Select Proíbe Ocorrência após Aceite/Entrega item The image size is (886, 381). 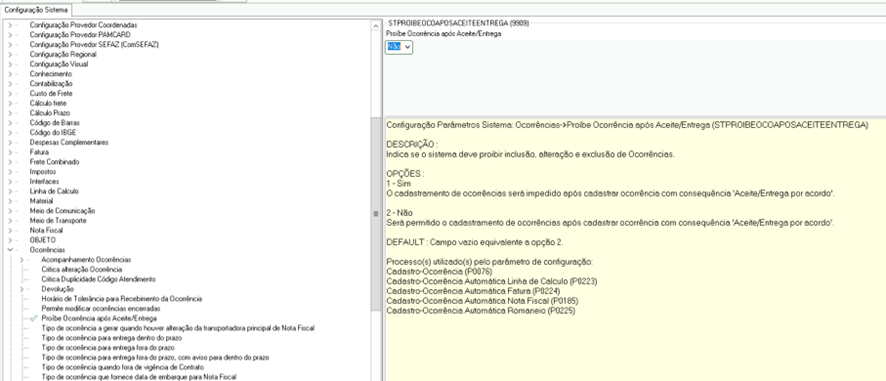[99, 318]
